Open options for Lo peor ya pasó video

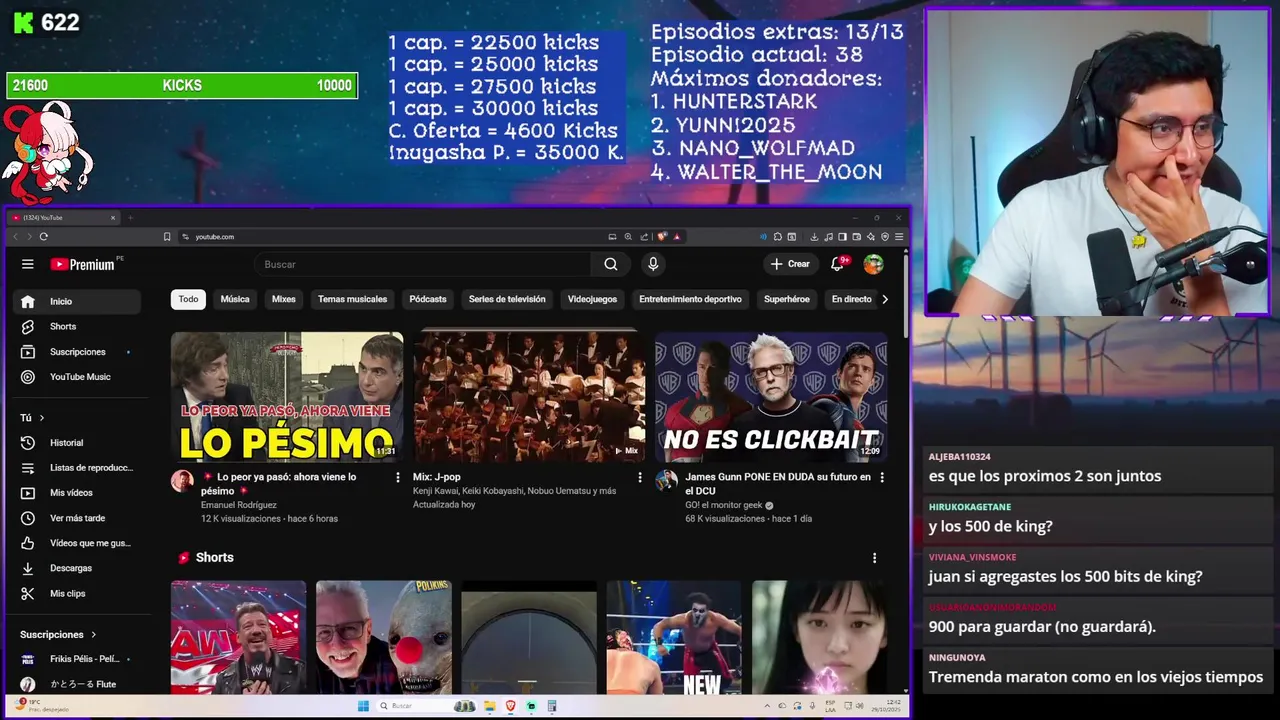coord(398,478)
